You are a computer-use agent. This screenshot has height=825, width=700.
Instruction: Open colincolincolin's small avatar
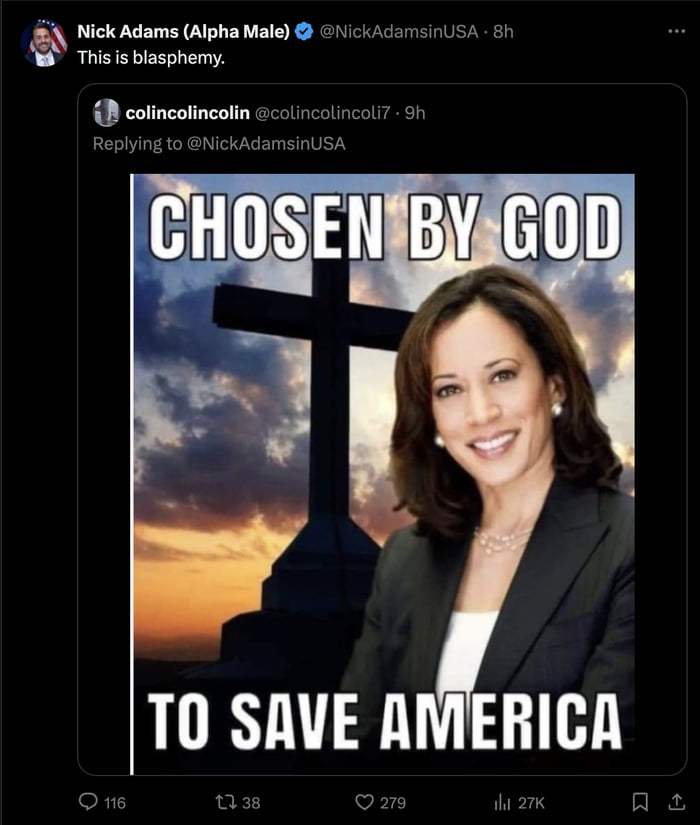pos(106,113)
